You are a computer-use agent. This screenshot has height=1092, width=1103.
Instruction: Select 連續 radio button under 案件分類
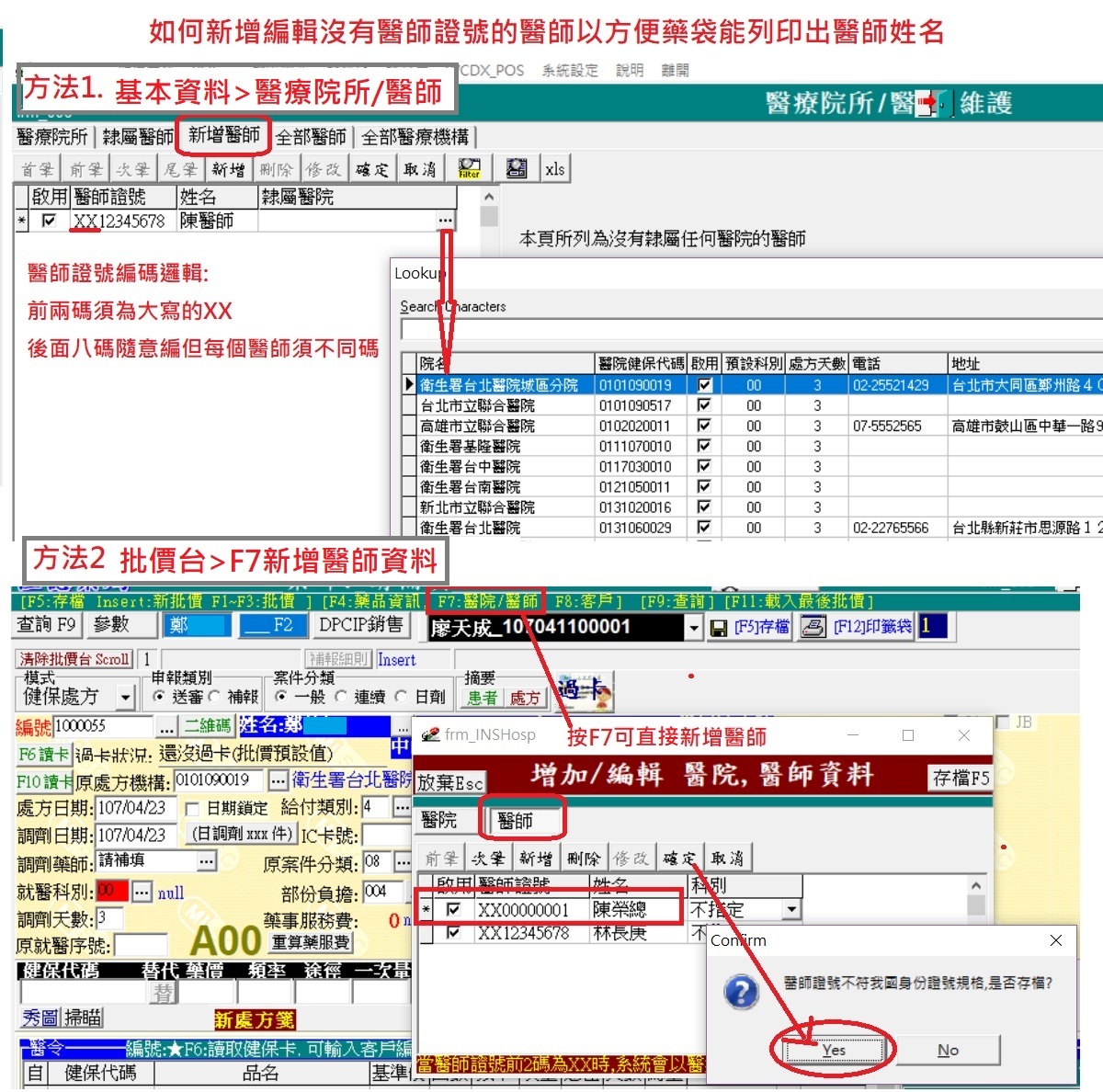coord(341,697)
